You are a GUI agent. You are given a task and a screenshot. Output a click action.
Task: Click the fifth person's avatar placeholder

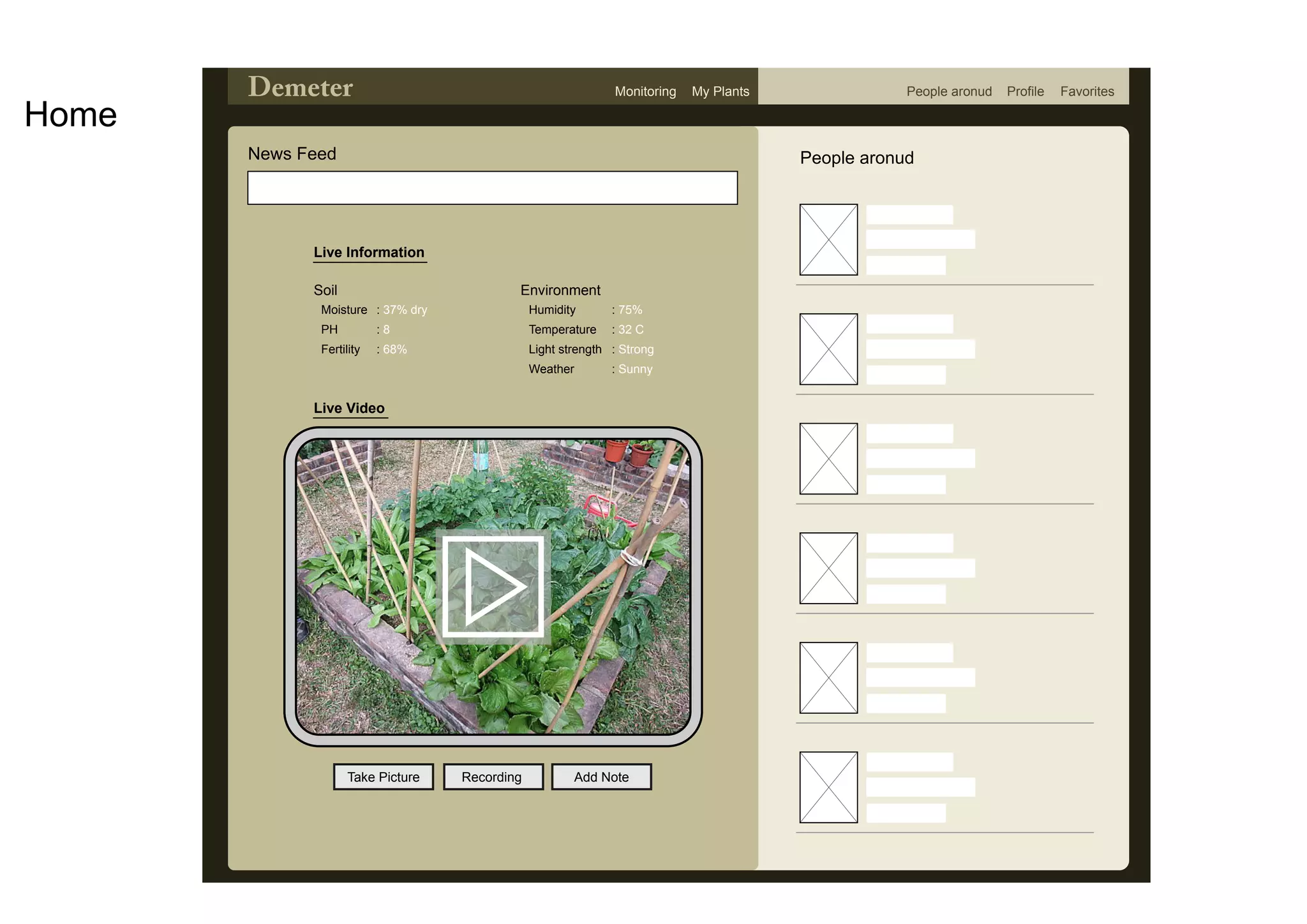point(828,678)
